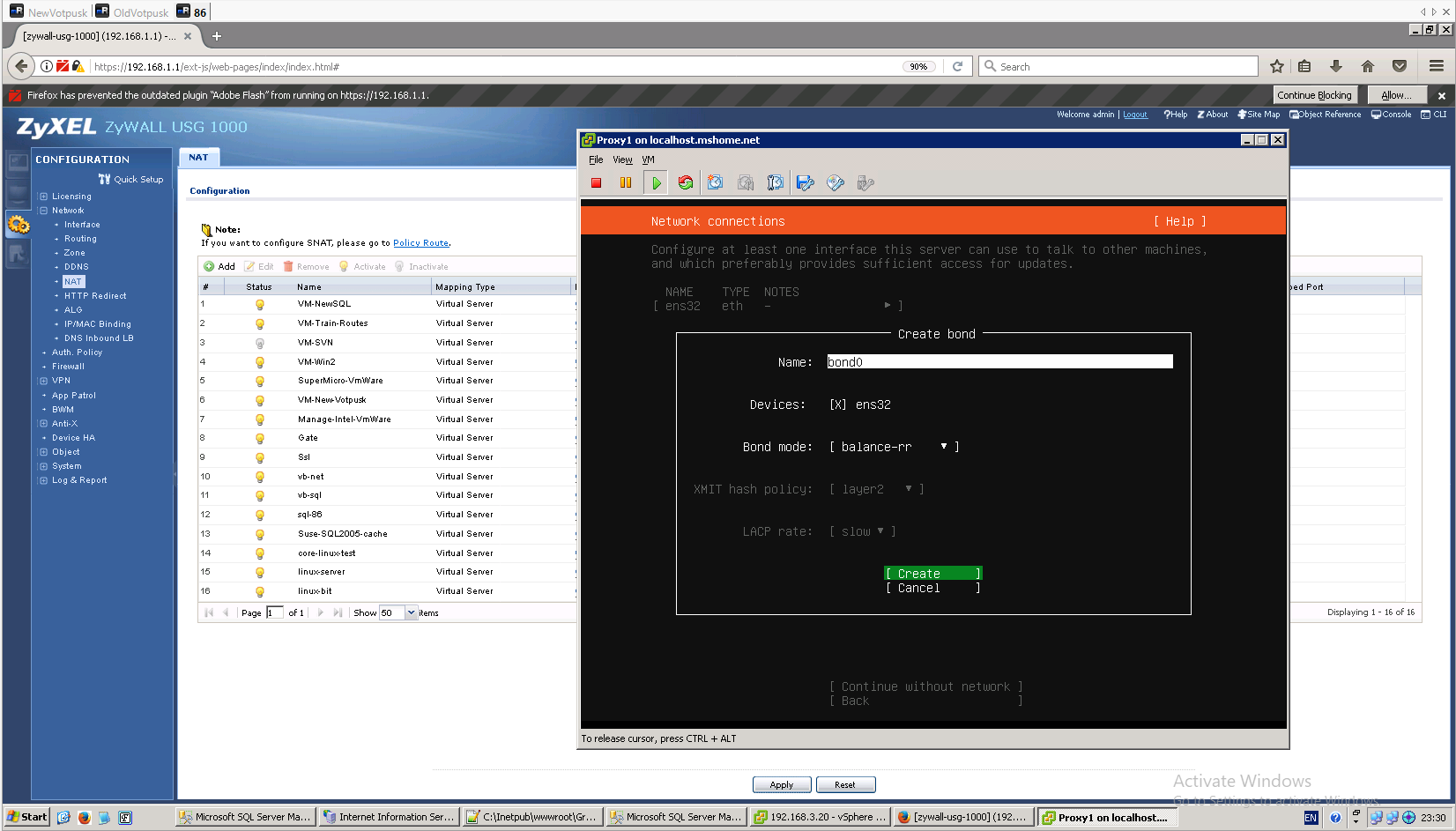This screenshot has width=1456, height=831.
Task: Click the Policy Route link
Action: 420,243
